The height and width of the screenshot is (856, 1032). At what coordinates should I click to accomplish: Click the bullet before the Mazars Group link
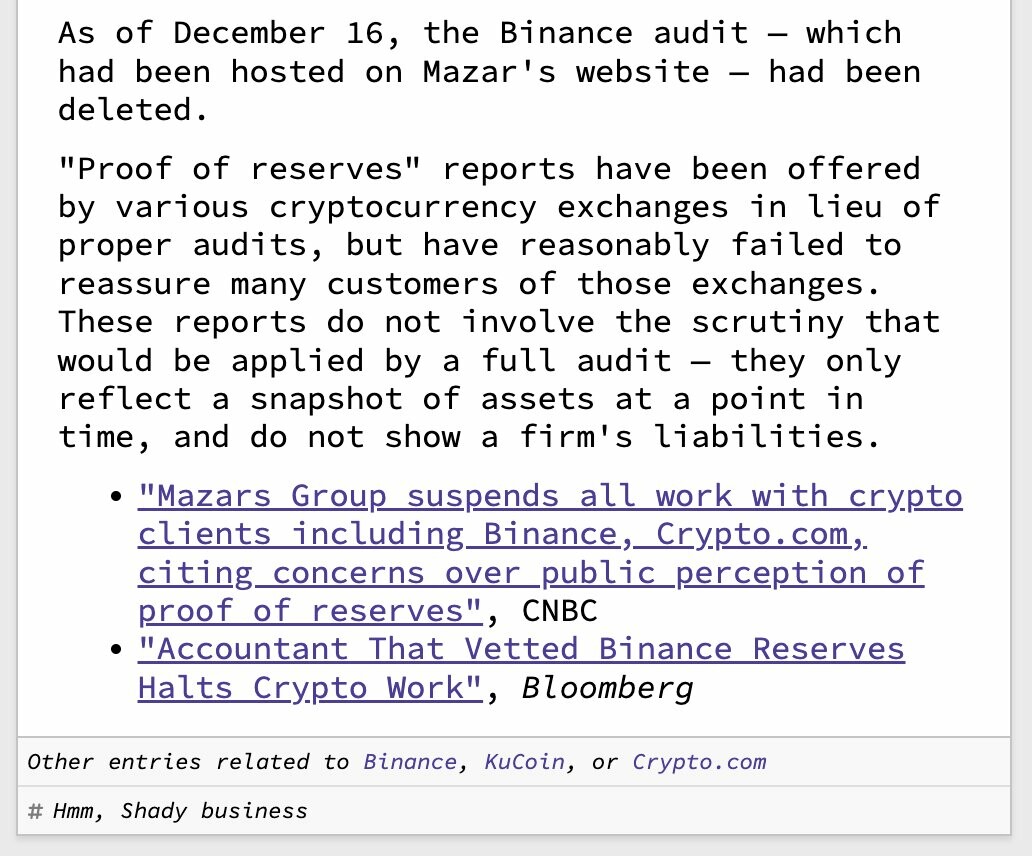pos(118,497)
